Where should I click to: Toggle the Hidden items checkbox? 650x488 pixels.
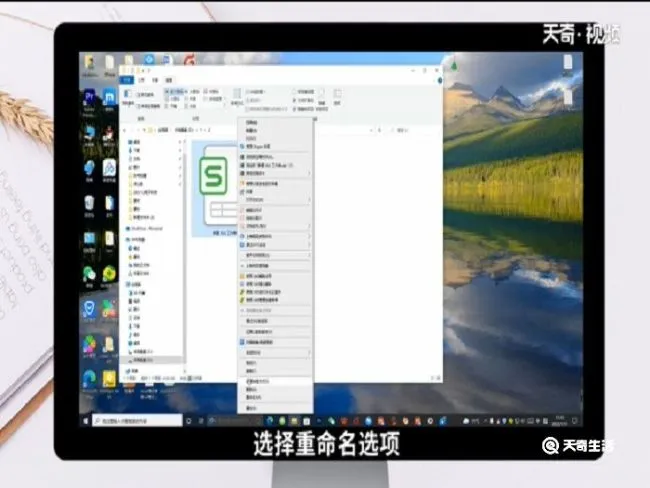[305, 109]
